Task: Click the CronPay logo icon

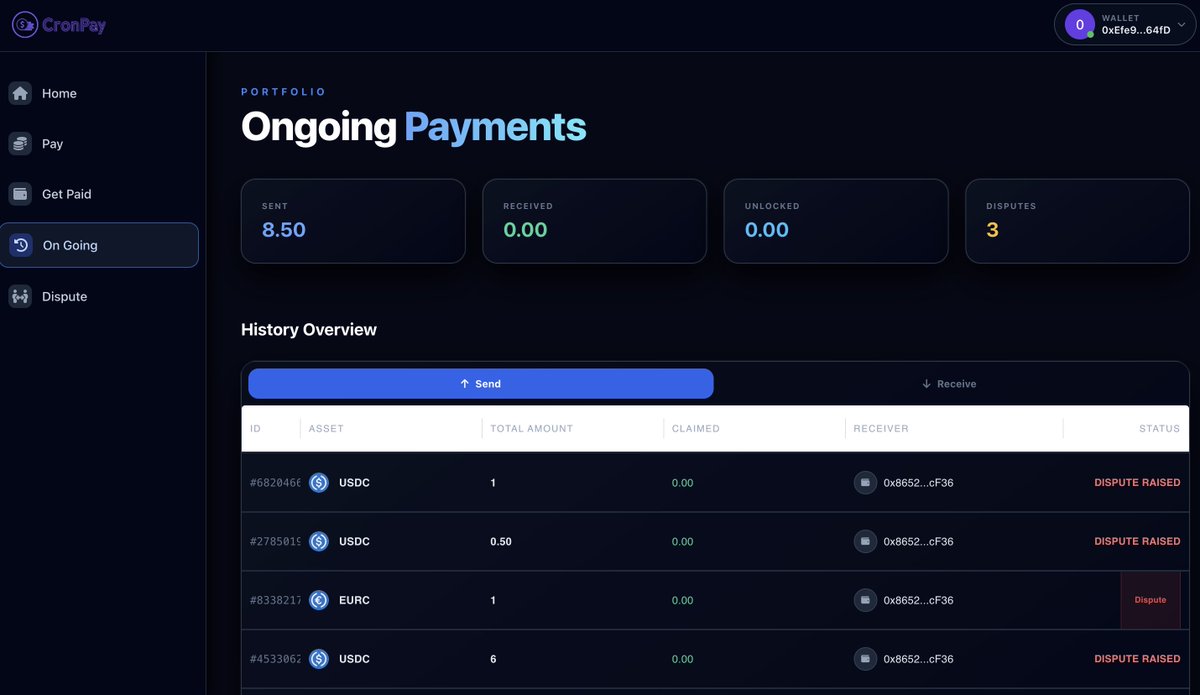Action: click(x=25, y=26)
